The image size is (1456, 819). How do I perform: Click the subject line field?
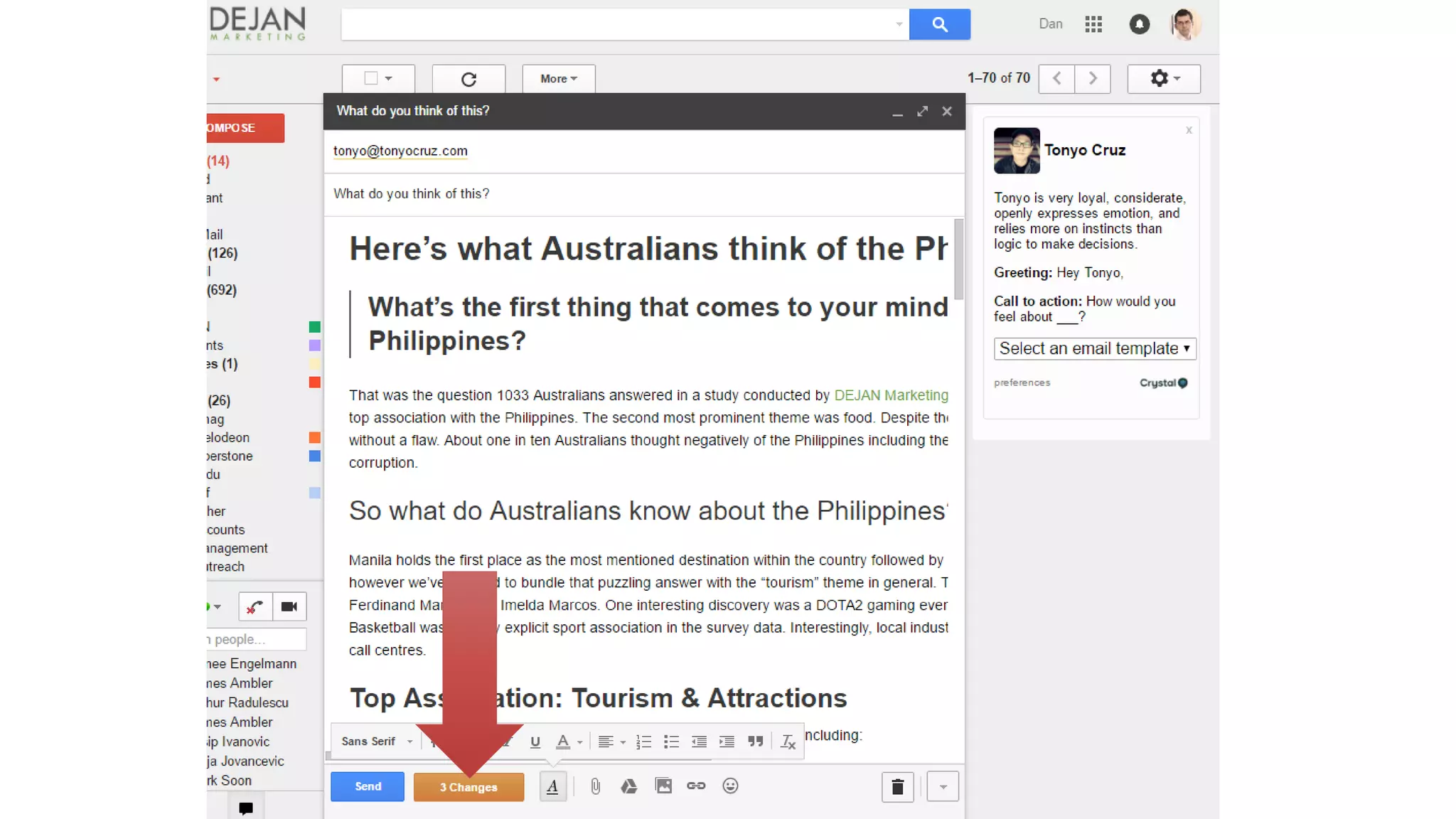pyautogui.click(x=644, y=194)
